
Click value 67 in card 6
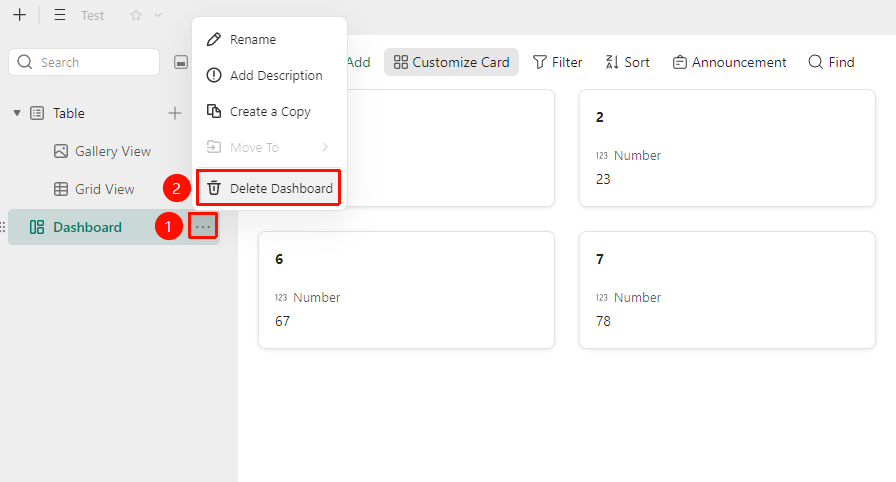coord(282,322)
